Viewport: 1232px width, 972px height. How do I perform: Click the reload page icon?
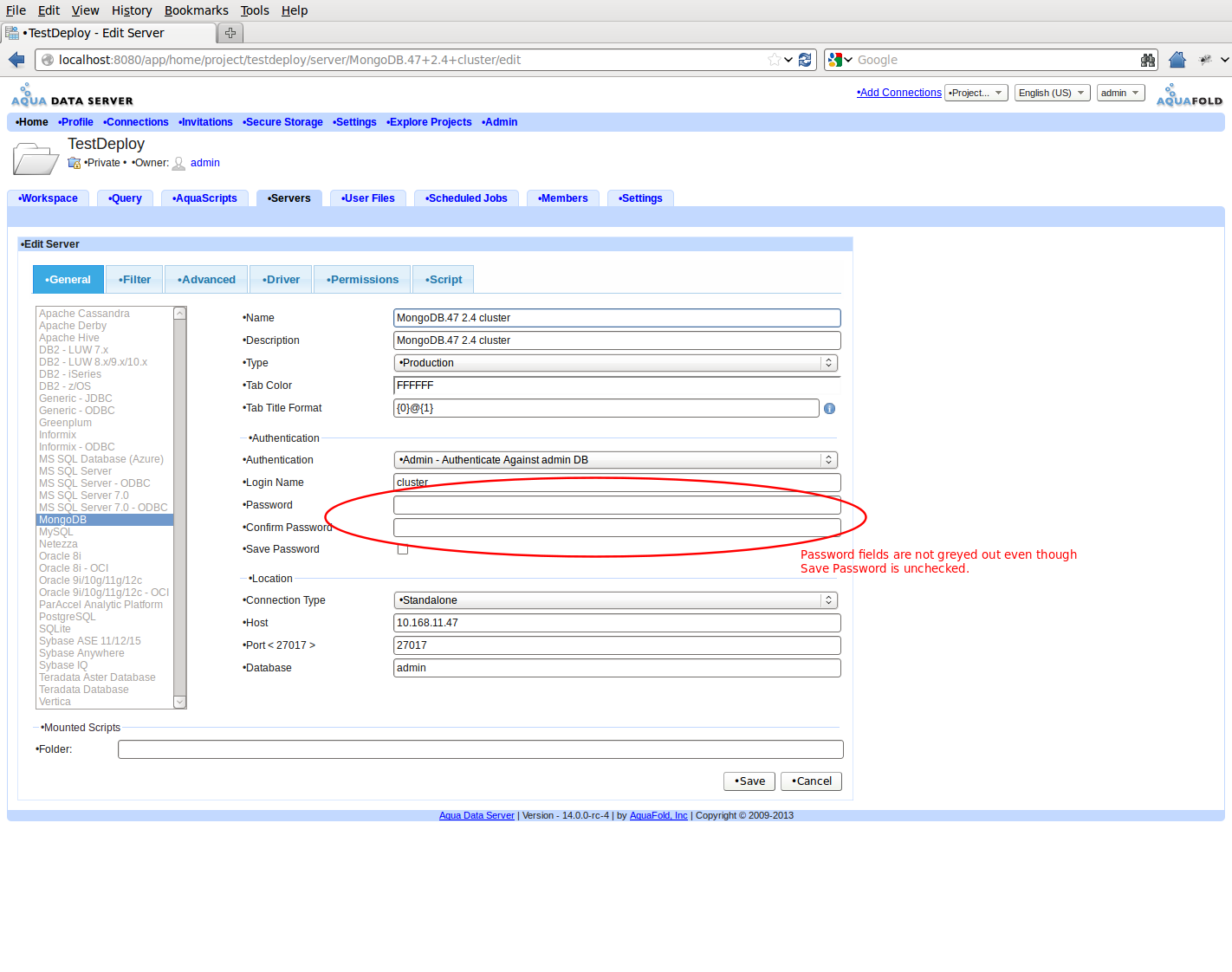pos(805,60)
